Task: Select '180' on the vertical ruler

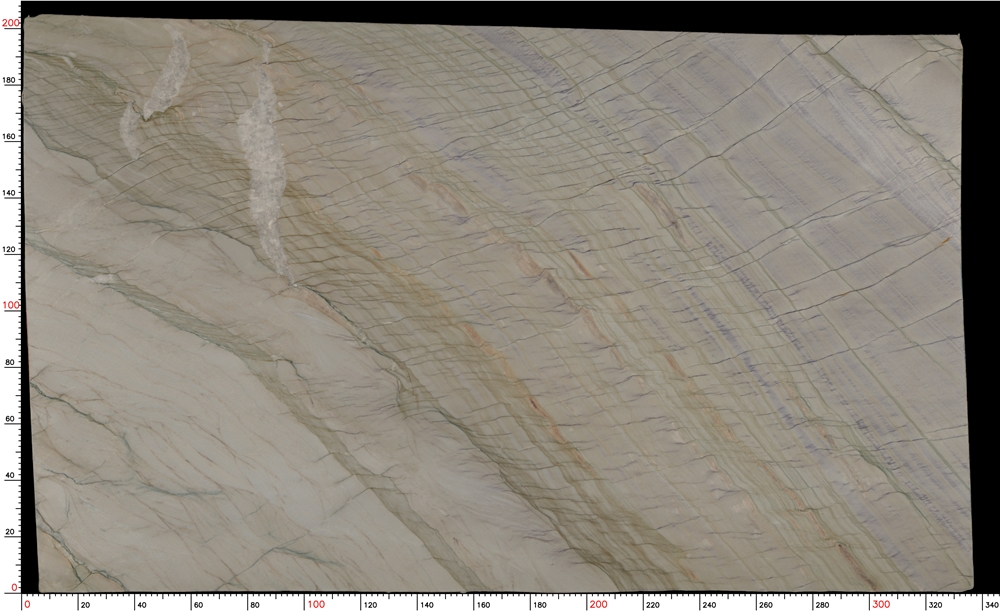Action: coord(11,80)
